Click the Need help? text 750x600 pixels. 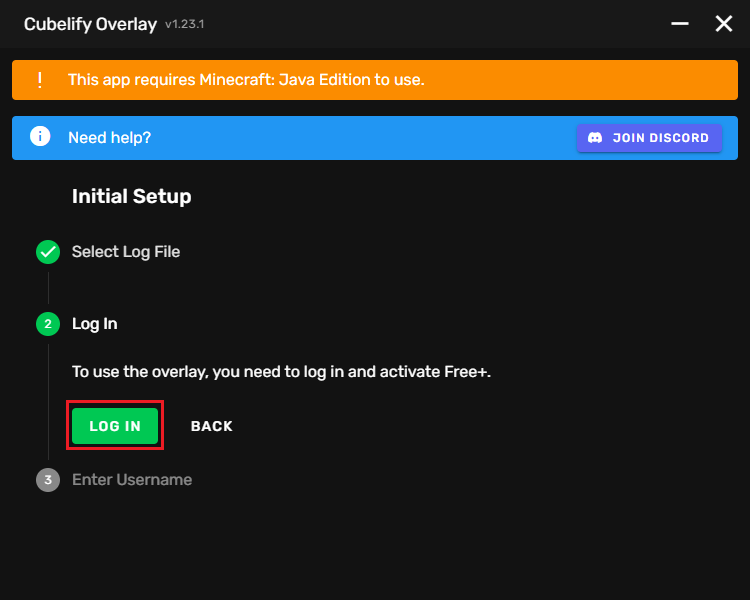[x=109, y=137]
